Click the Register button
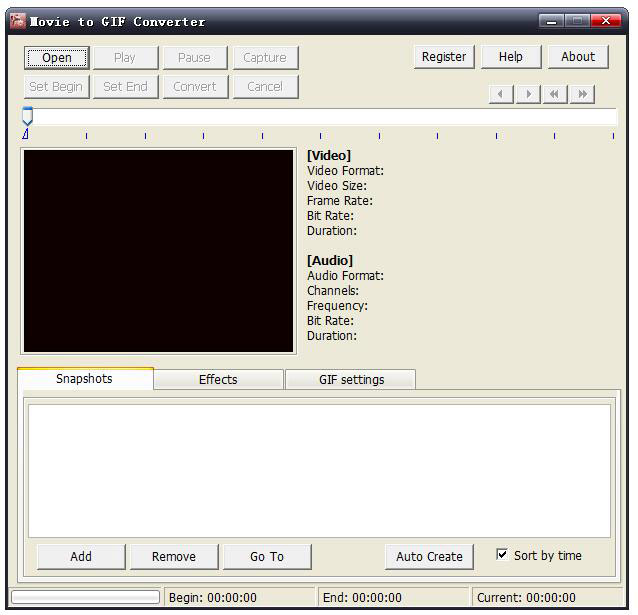The width and height of the screenshot is (638, 615). coord(444,57)
